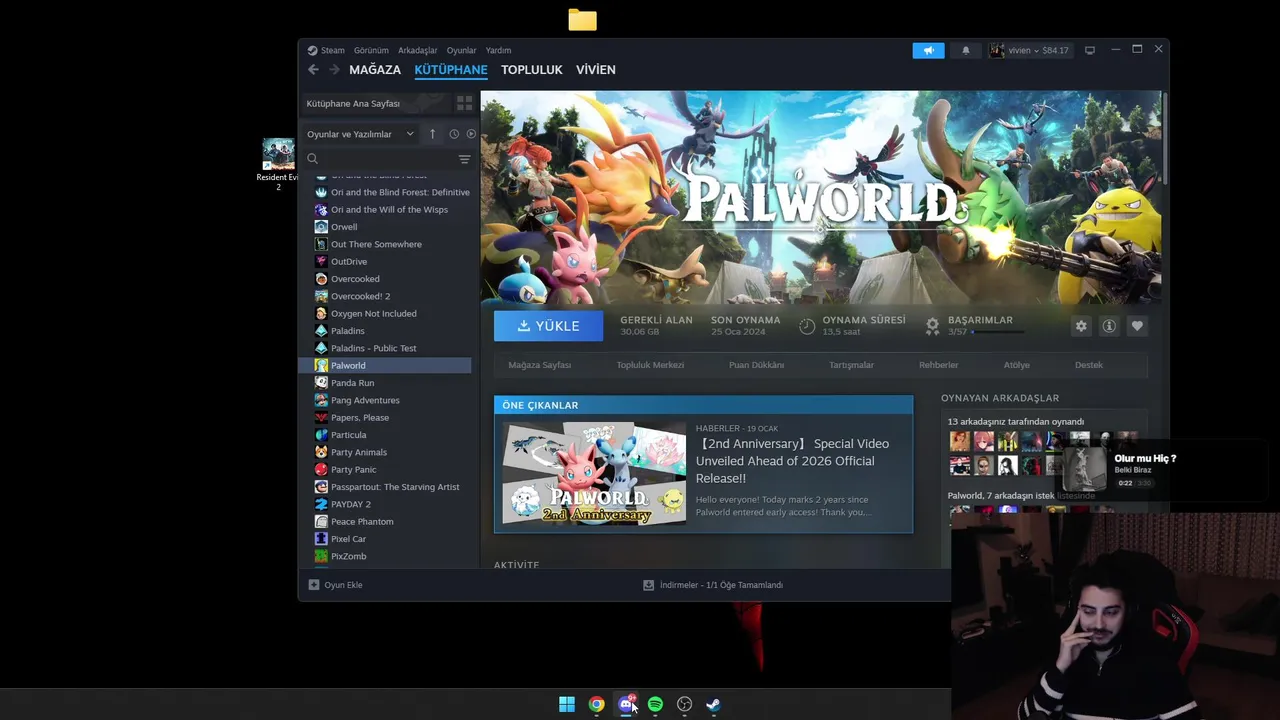Go to the VİVİEN profile tab
This screenshot has width=1280, height=720.
(596, 70)
